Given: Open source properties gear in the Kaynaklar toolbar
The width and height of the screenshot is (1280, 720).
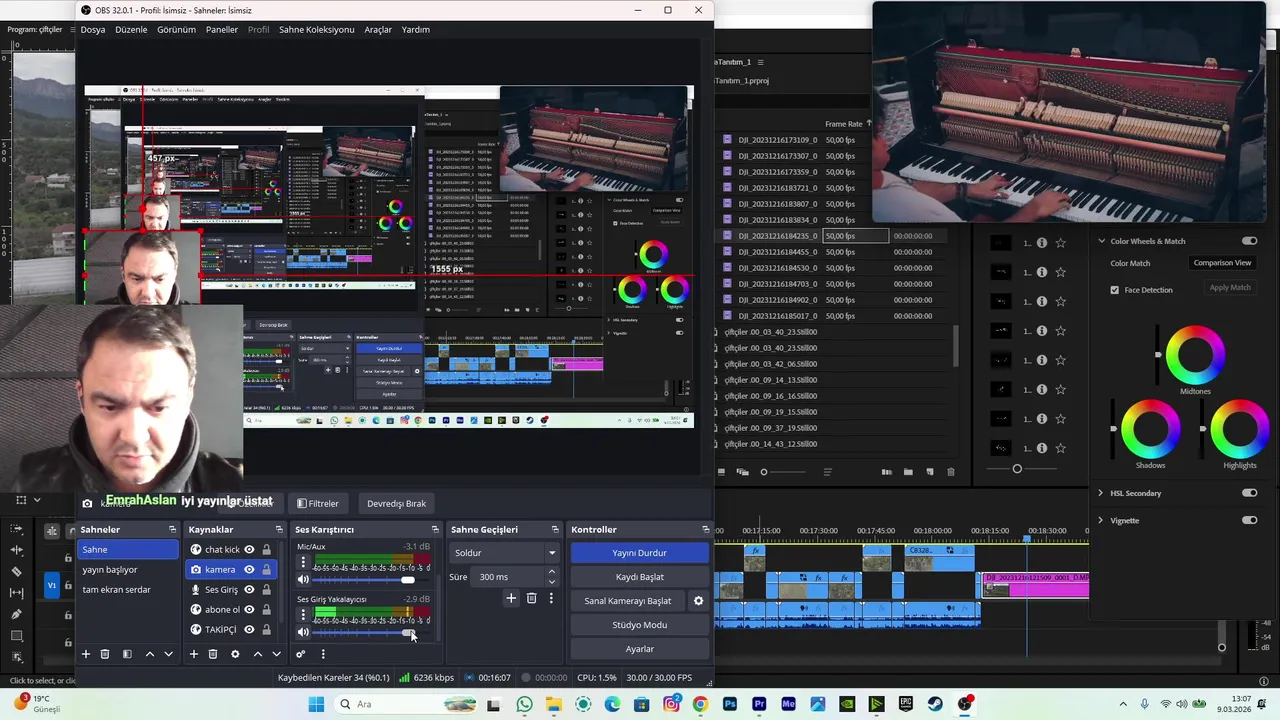Looking at the screenshot, I should [x=235, y=654].
